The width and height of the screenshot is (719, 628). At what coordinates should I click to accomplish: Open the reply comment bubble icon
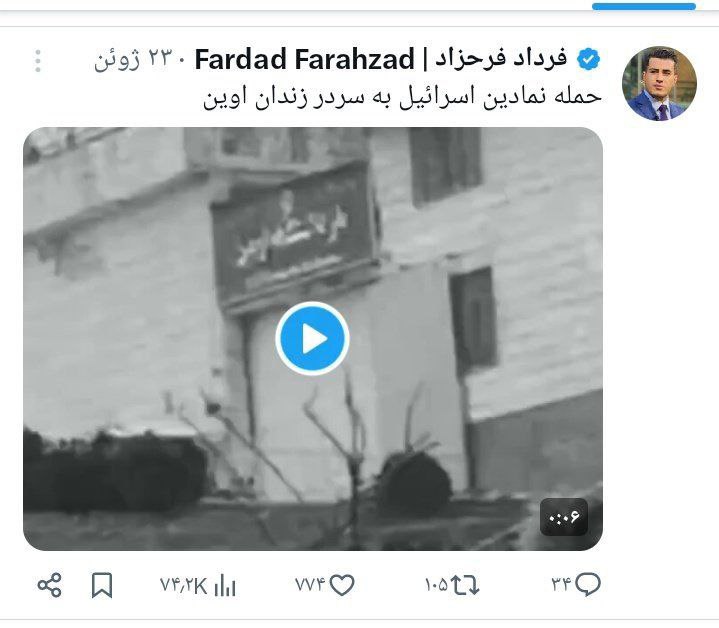pyautogui.click(x=588, y=584)
